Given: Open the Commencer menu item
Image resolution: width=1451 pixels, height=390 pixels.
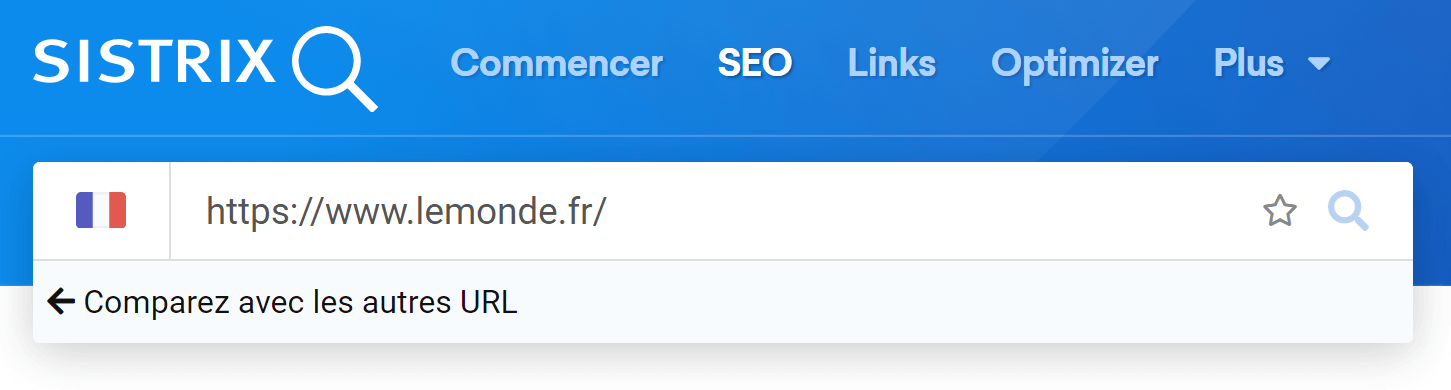Looking at the screenshot, I should pos(557,63).
